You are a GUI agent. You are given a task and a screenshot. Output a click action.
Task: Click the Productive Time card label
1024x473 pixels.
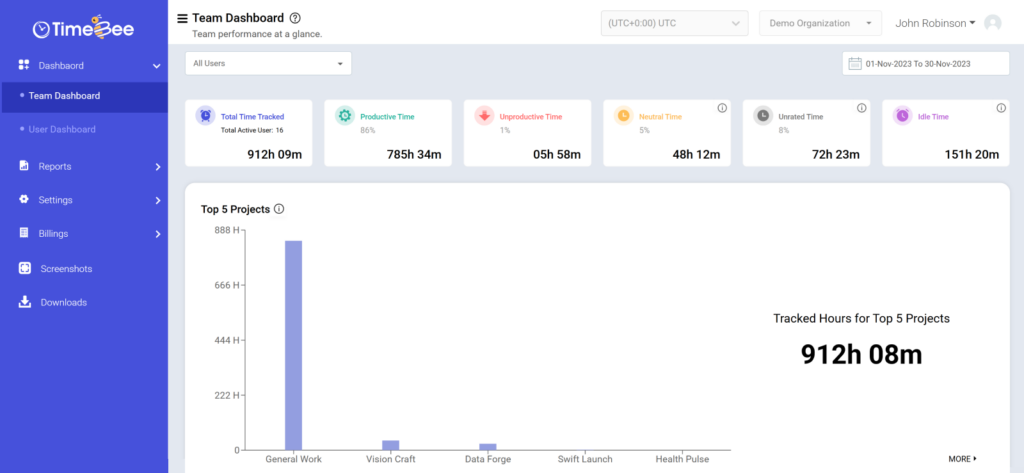point(387,117)
